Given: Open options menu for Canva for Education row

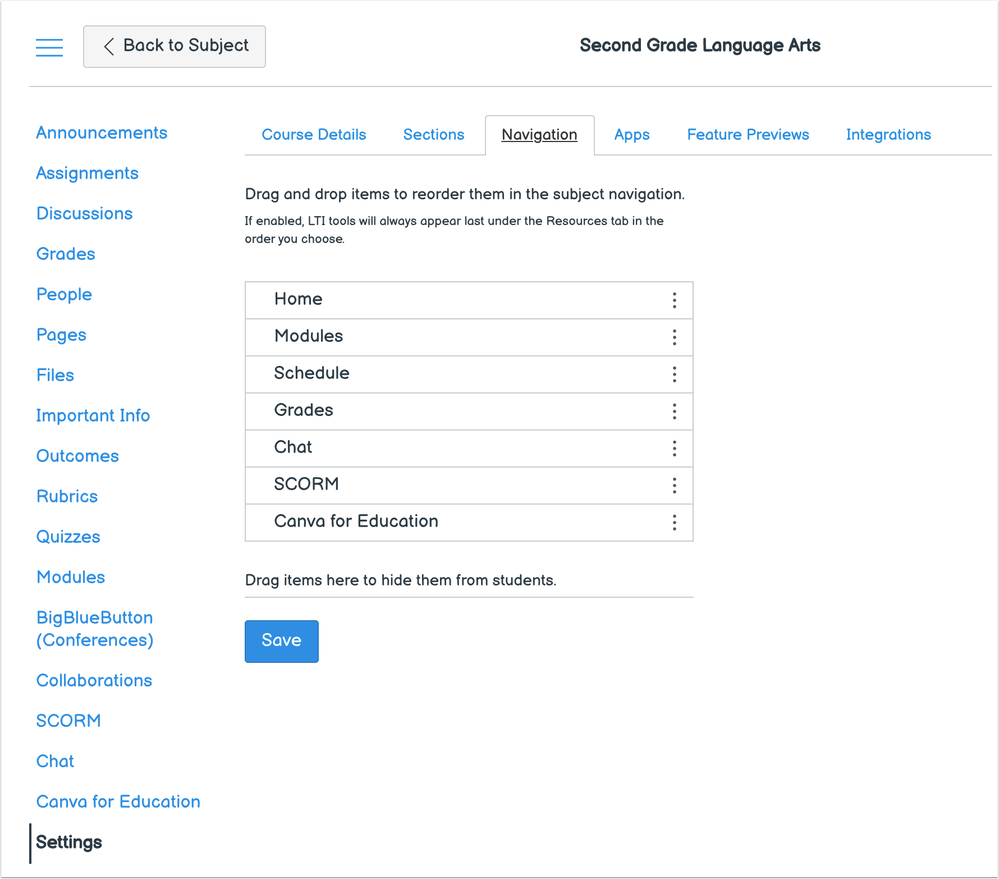Looking at the screenshot, I should [x=674, y=522].
